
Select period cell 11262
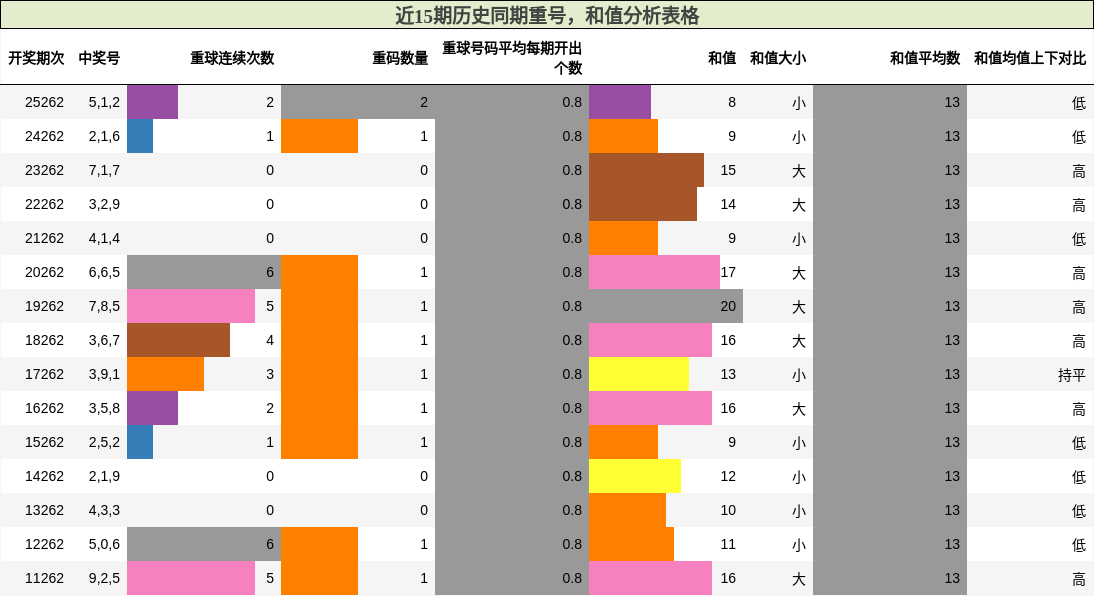pyautogui.click(x=44, y=579)
